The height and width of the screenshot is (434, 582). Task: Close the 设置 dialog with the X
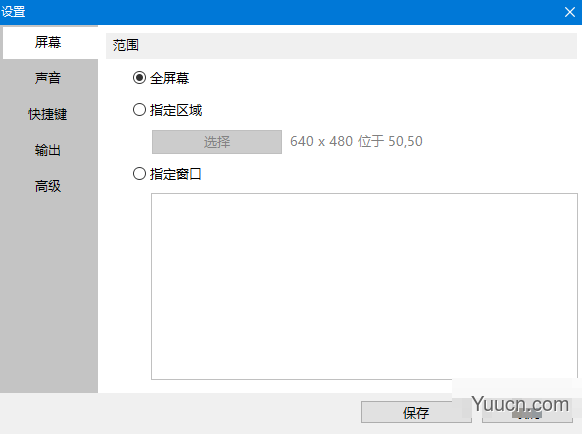pyautogui.click(x=570, y=12)
